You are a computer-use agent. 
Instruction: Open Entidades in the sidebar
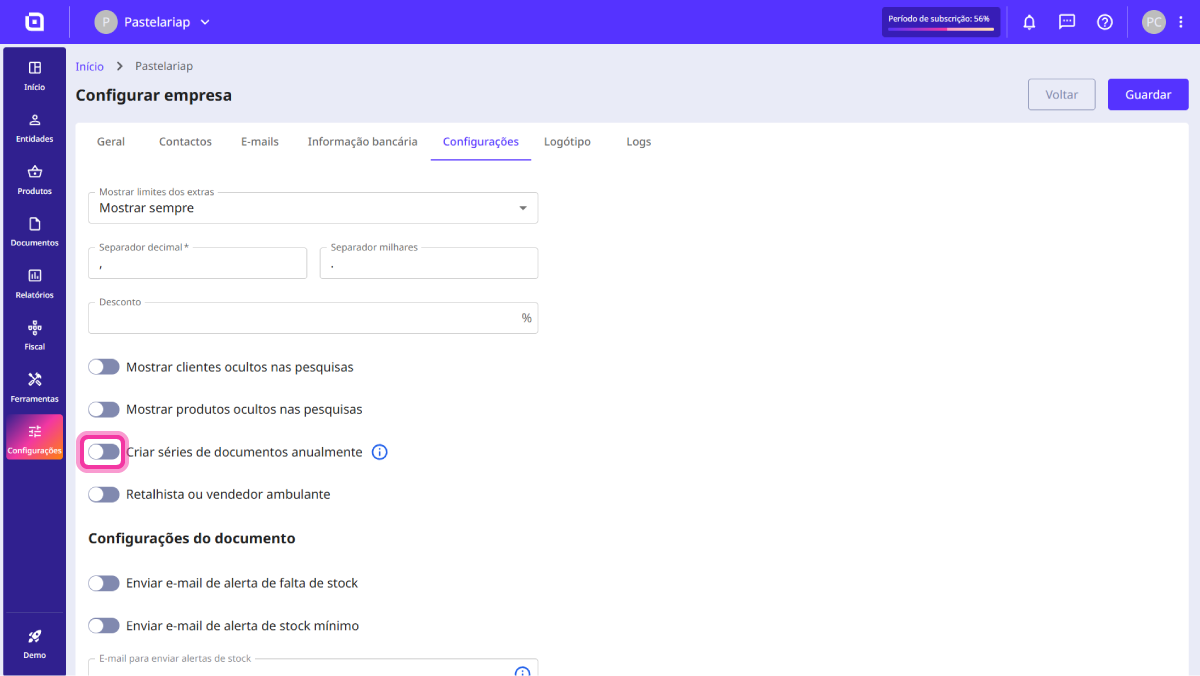coord(35,127)
